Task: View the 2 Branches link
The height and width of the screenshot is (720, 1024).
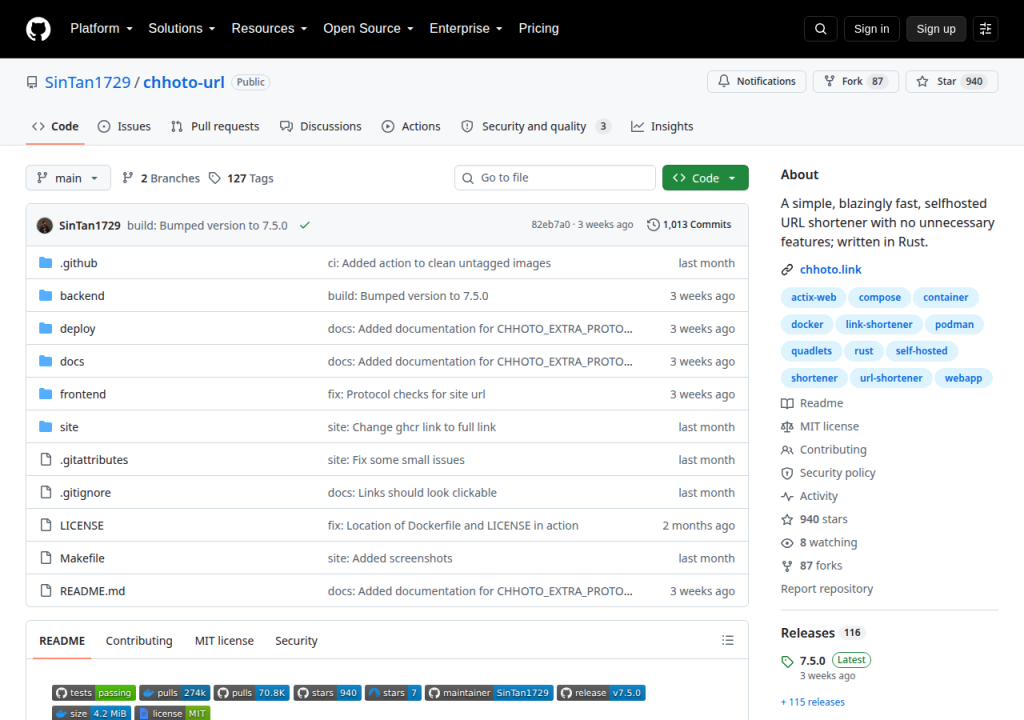Action: [x=161, y=178]
